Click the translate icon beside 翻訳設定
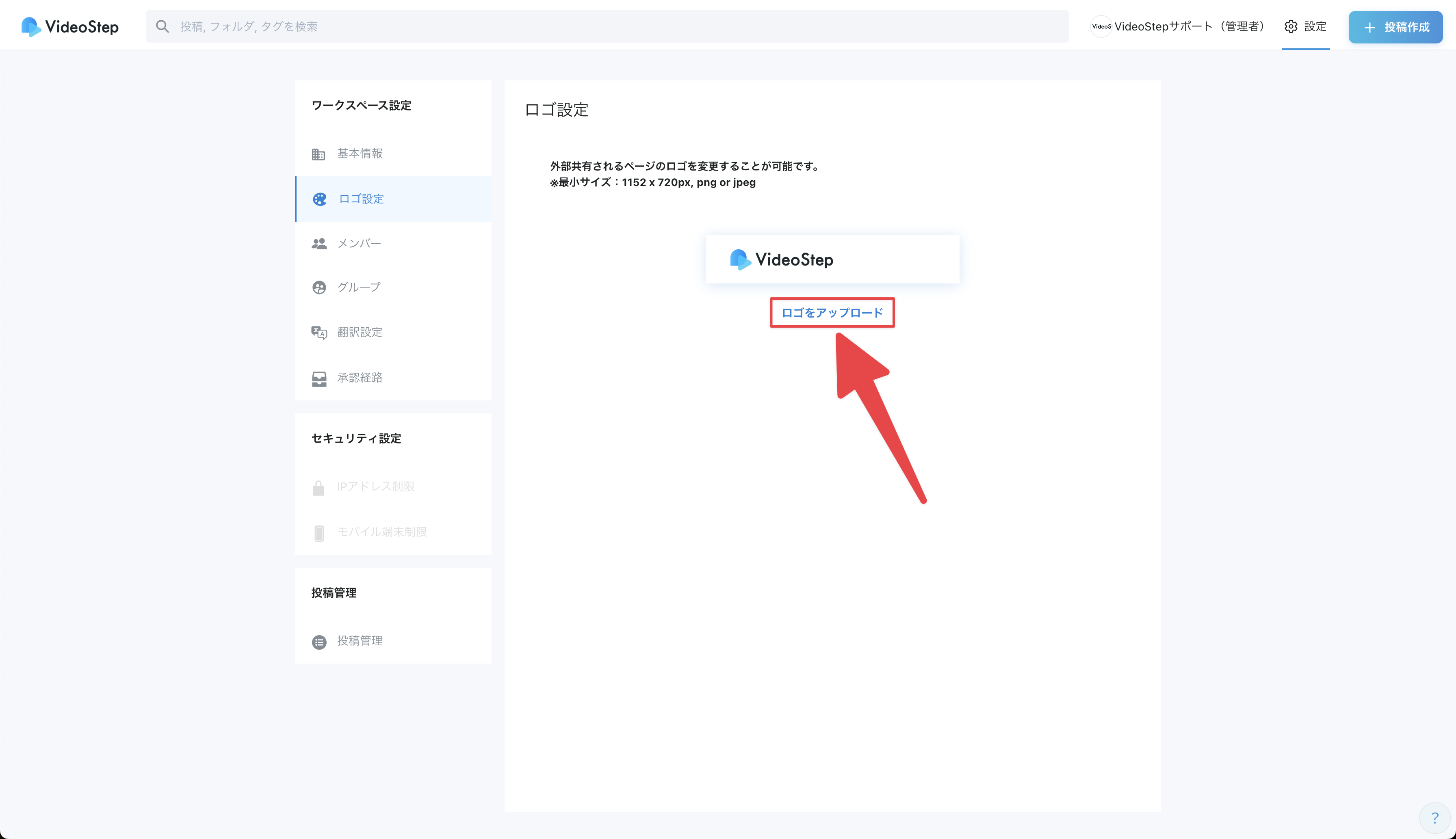 click(x=319, y=333)
